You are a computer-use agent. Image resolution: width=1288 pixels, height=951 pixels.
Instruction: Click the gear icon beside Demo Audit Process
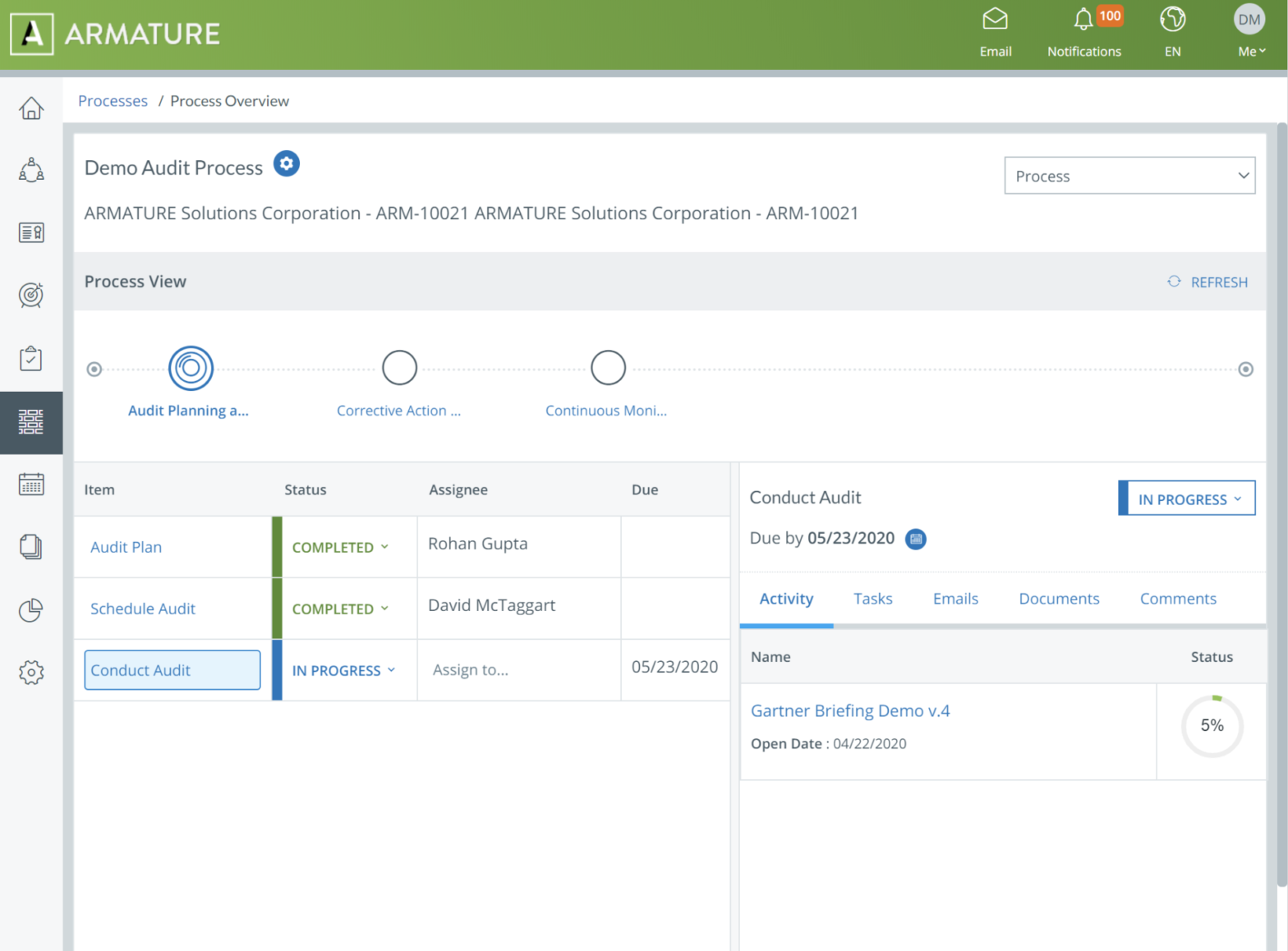[x=286, y=163]
